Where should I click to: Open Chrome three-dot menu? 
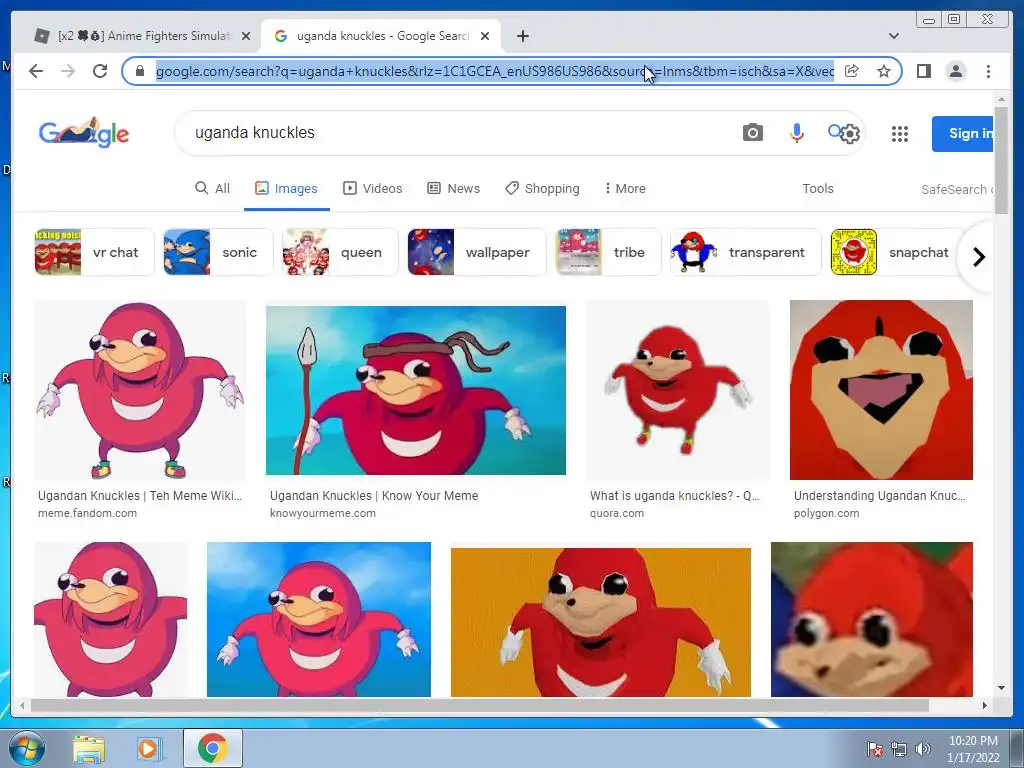pos(988,71)
